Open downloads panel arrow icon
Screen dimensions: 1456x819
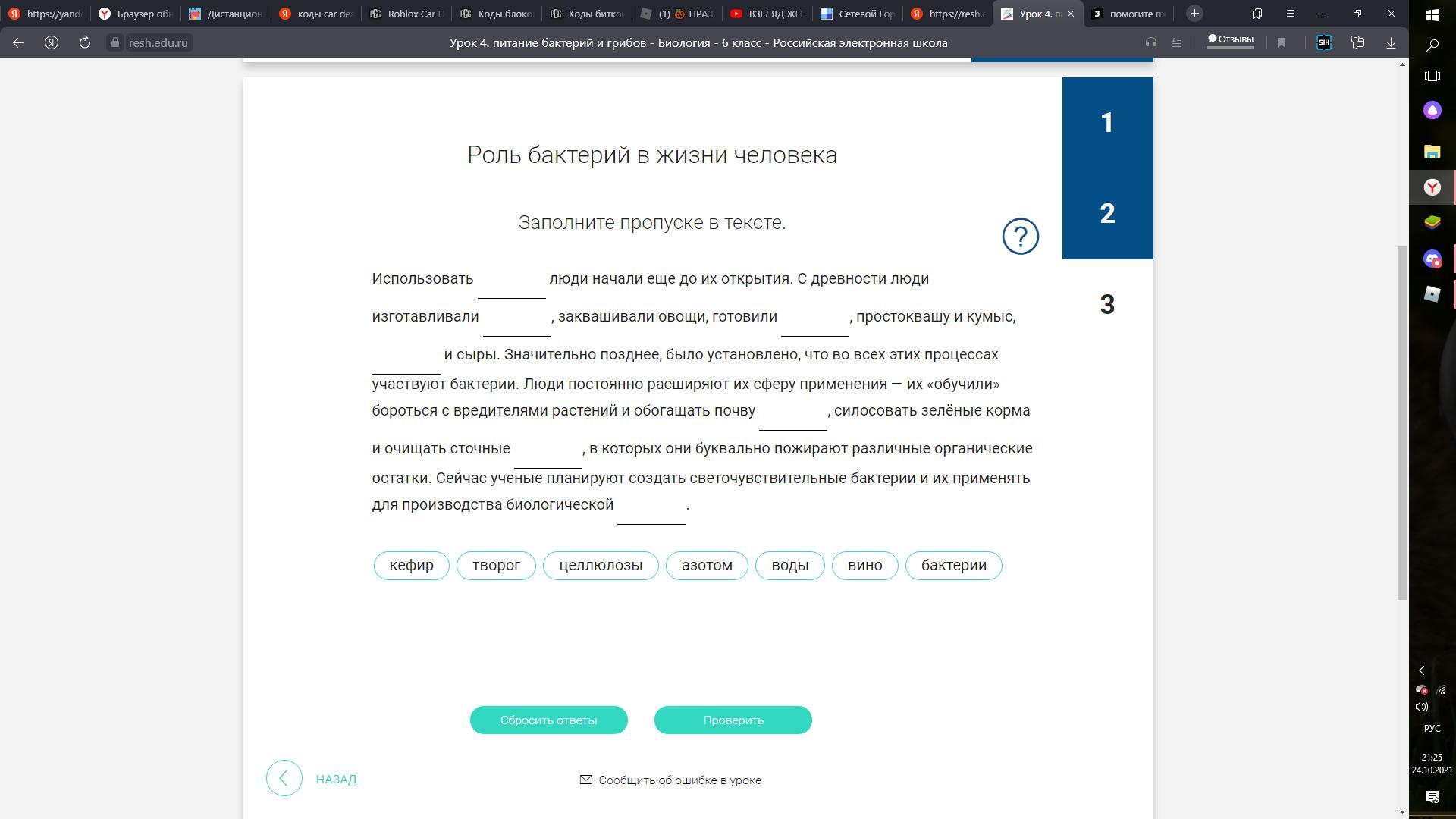point(1391,43)
